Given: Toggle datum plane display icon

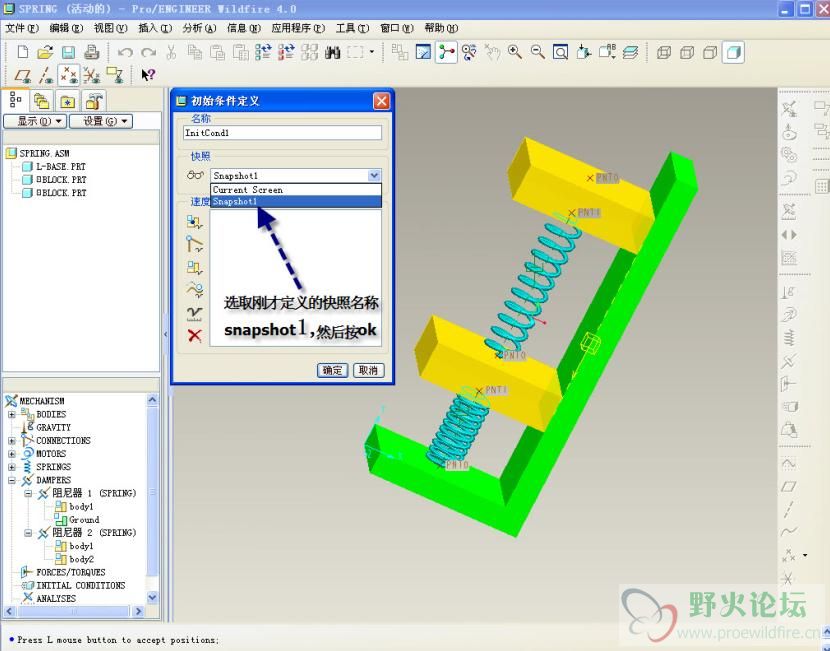Looking at the screenshot, I should [x=22, y=75].
